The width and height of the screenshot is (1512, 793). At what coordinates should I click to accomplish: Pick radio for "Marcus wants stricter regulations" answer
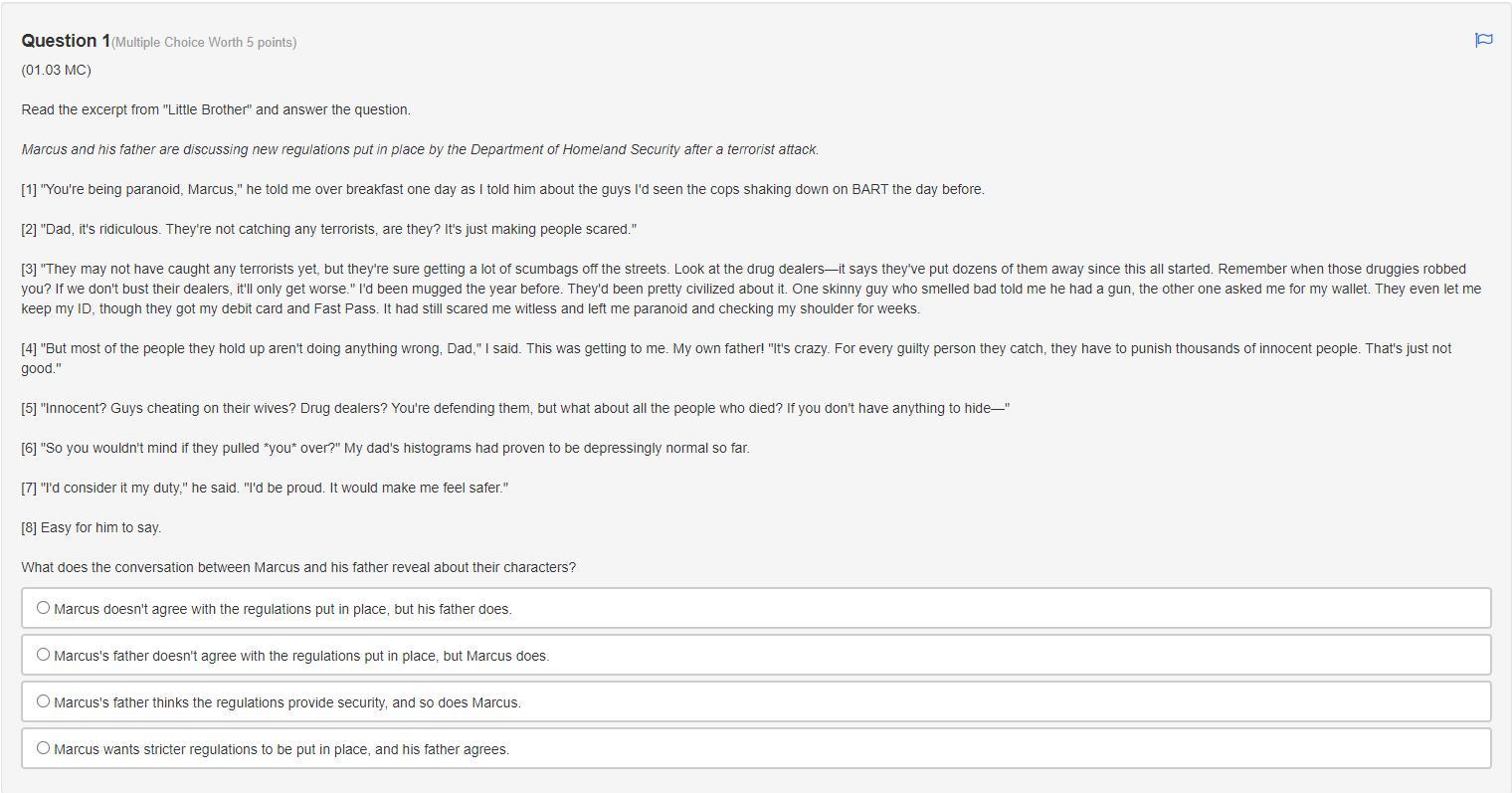43,748
